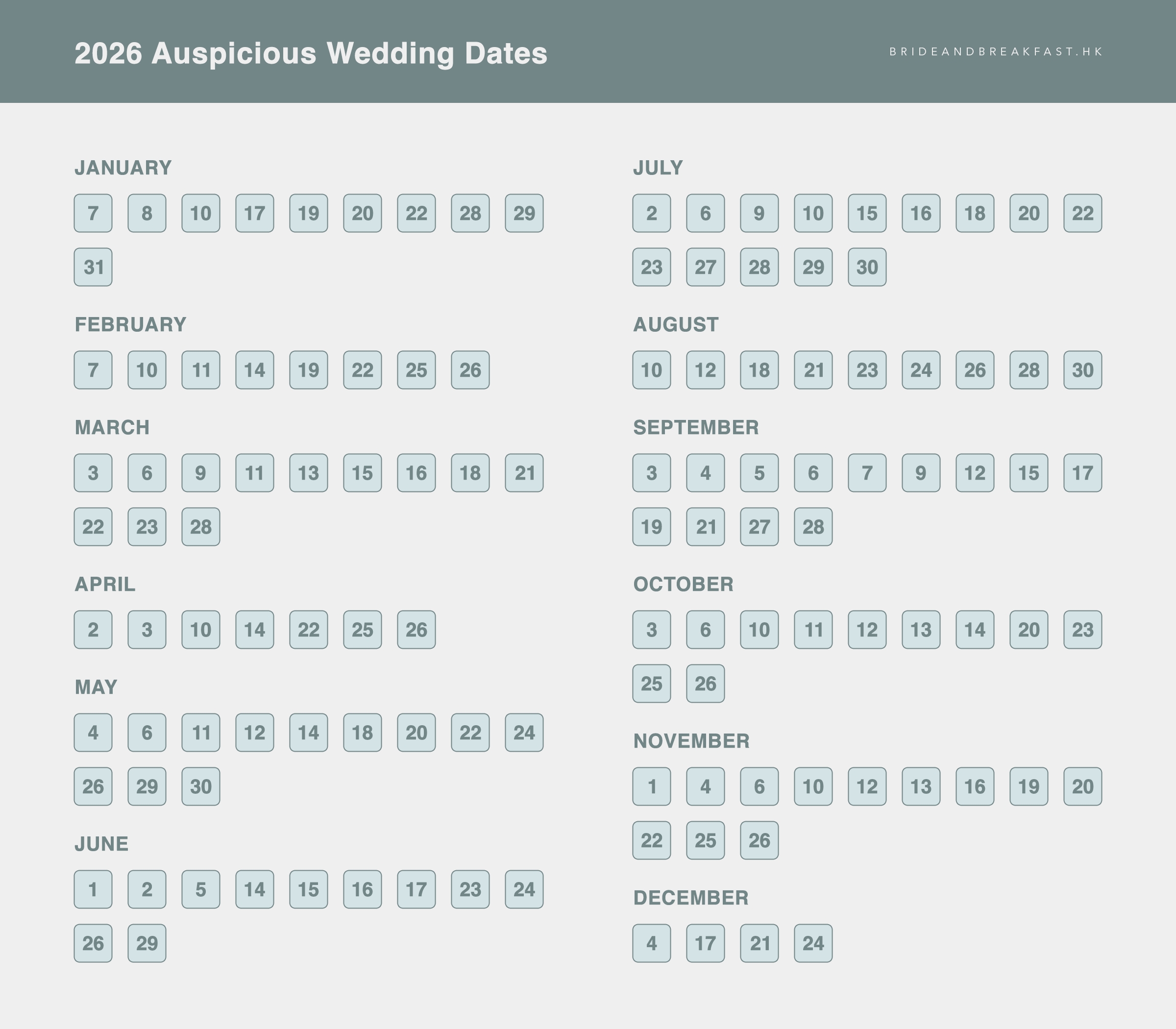Select the July 30 date tile
The image size is (1176, 1029).
click(867, 267)
